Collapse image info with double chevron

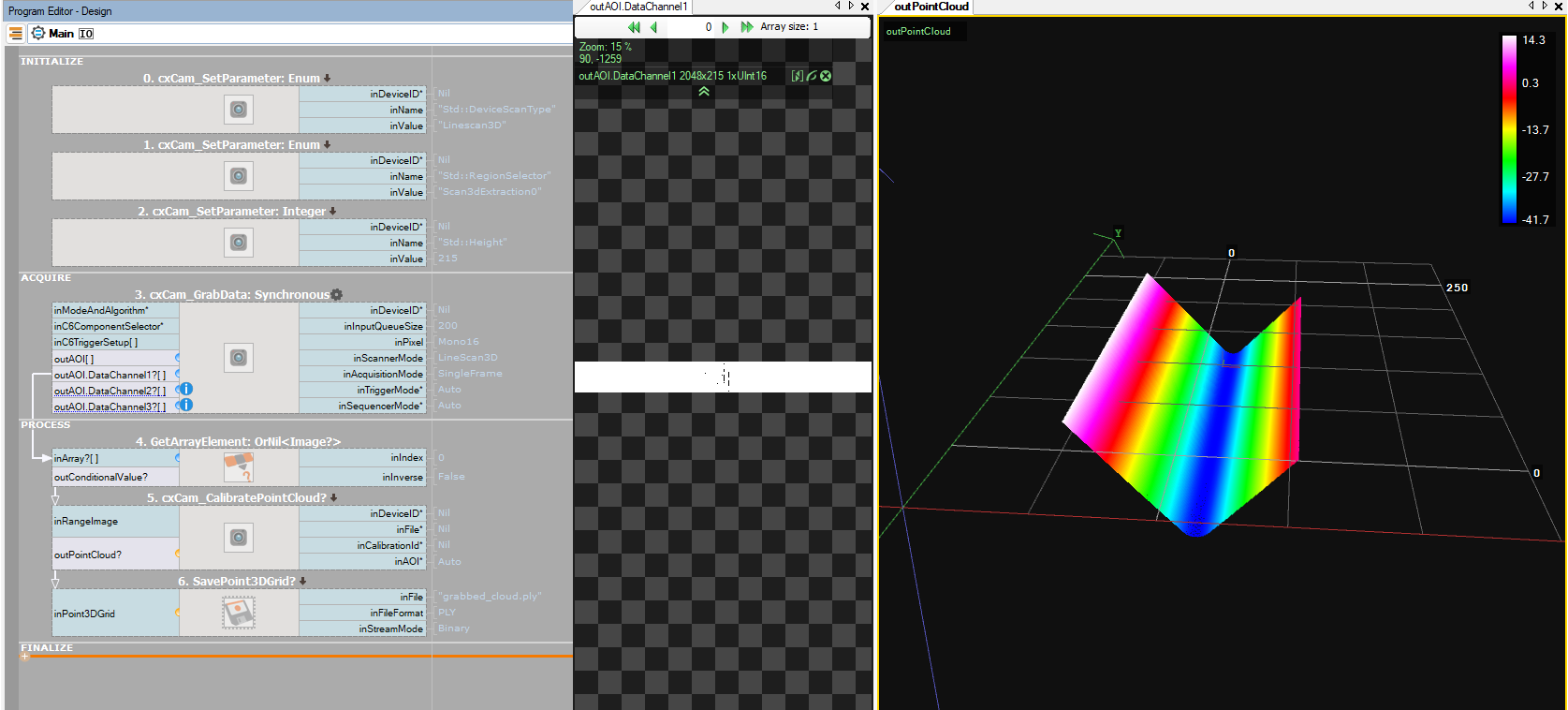point(704,92)
